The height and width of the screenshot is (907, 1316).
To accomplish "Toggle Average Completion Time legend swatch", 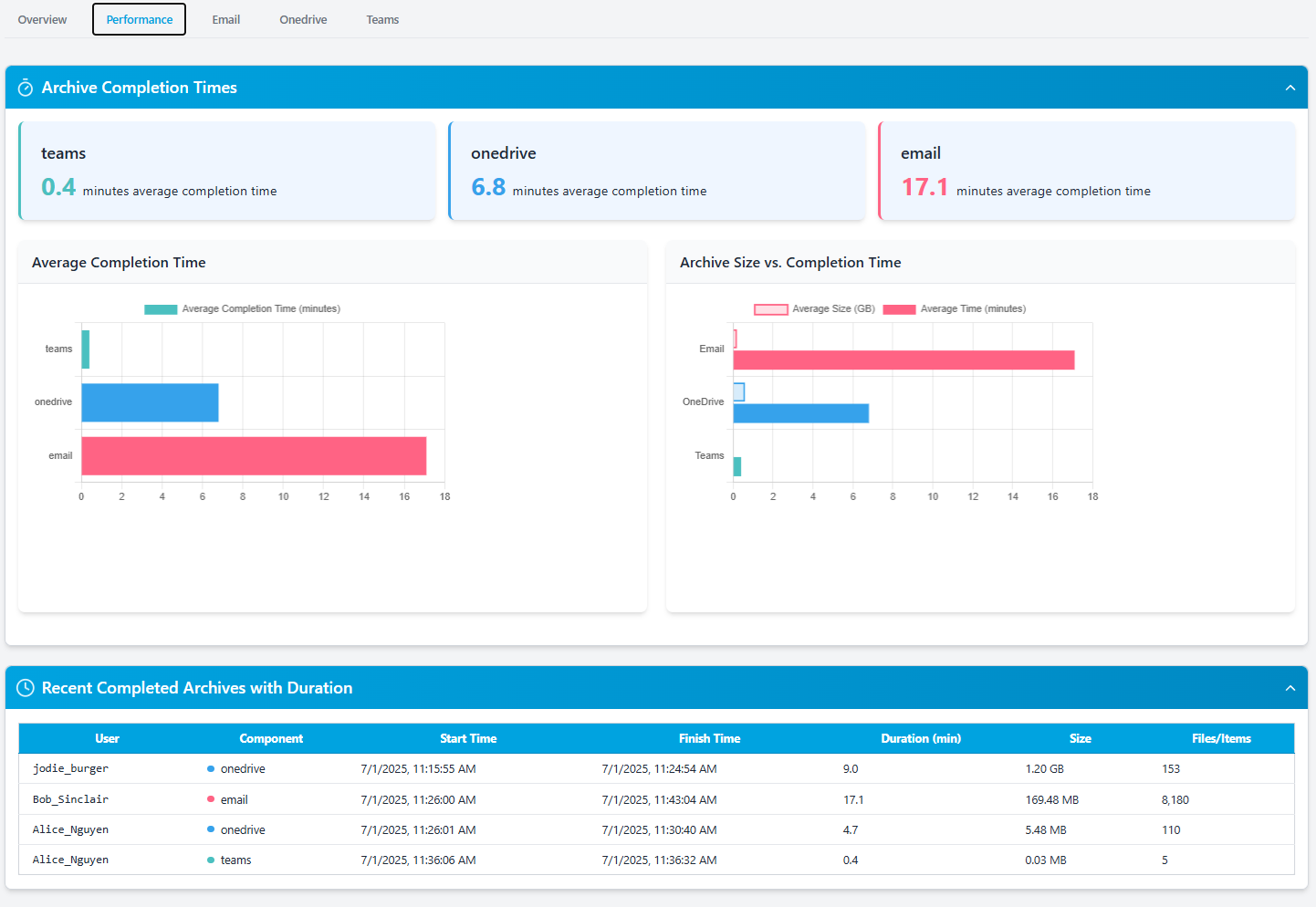I will [161, 309].
